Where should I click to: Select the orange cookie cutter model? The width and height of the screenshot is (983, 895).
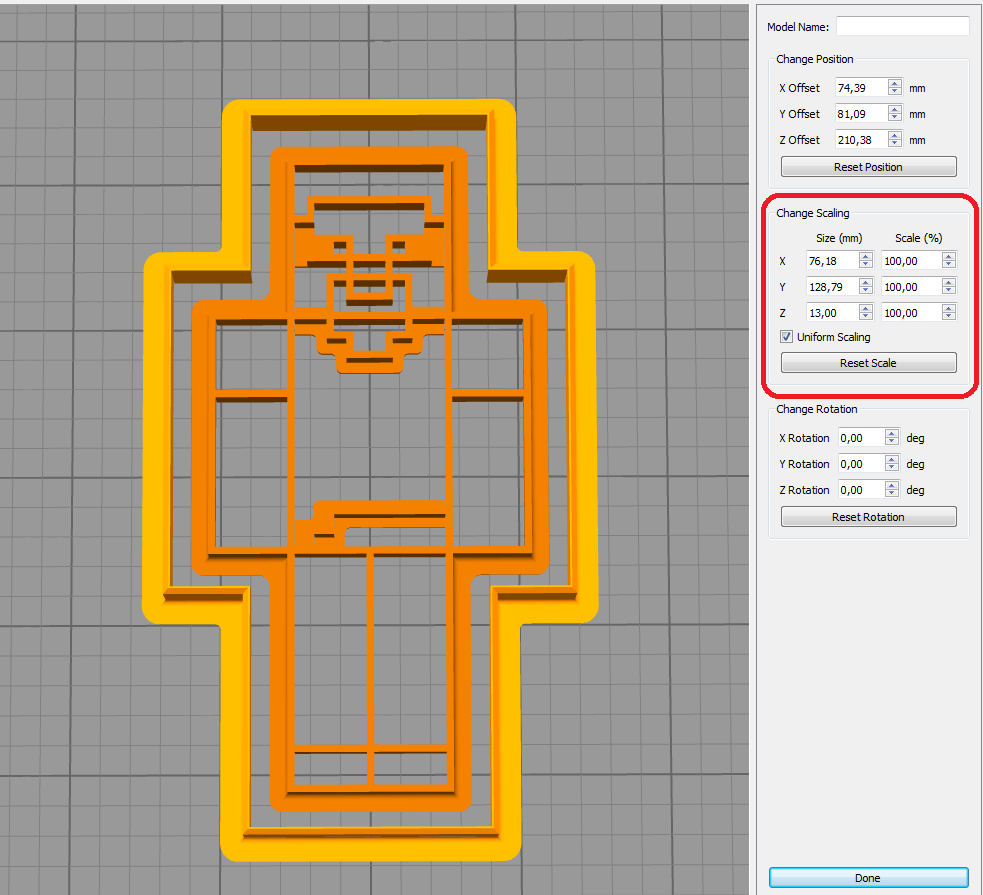click(370, 479)
